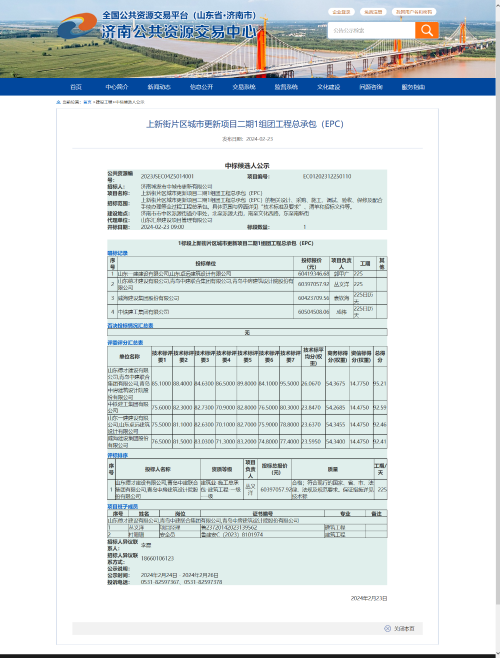Open the 新闻动态 nav menu item
The height and width of the screenshot is (658, 500).
[x=159, y=87]
